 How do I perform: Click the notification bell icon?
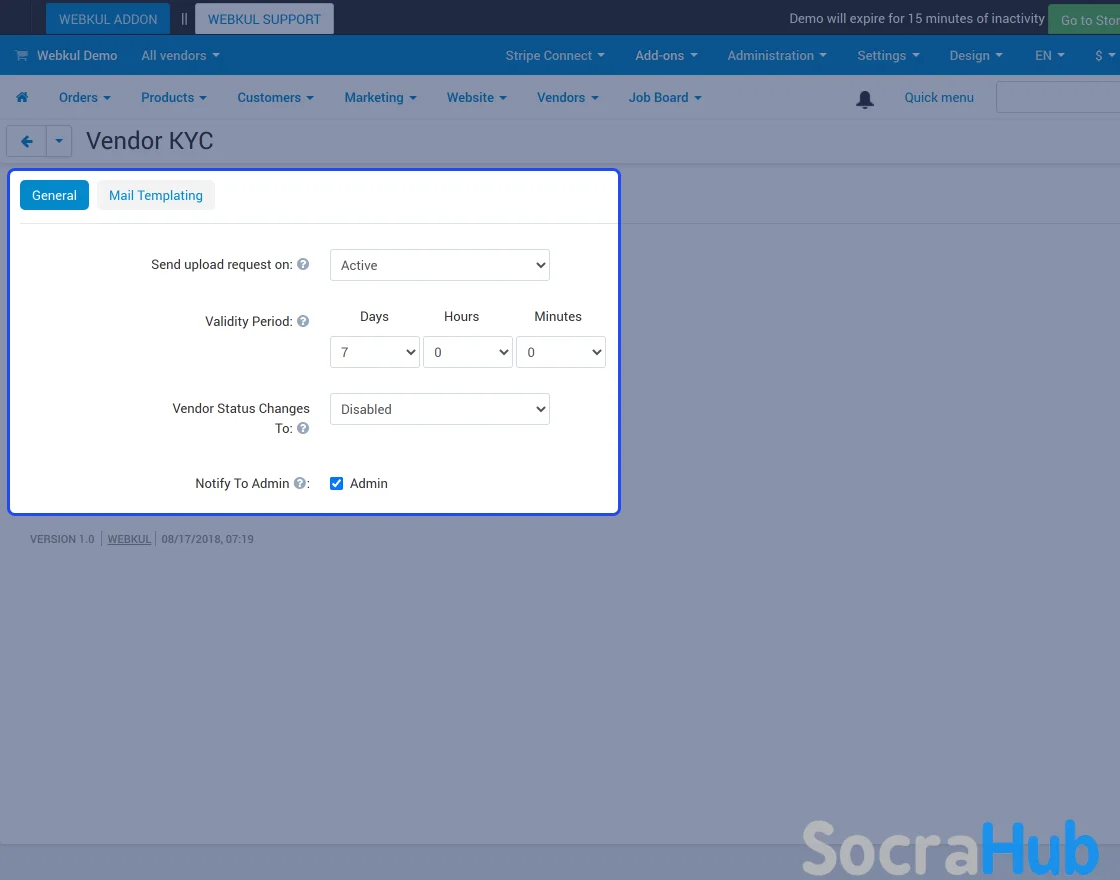[x=865, y=99]
